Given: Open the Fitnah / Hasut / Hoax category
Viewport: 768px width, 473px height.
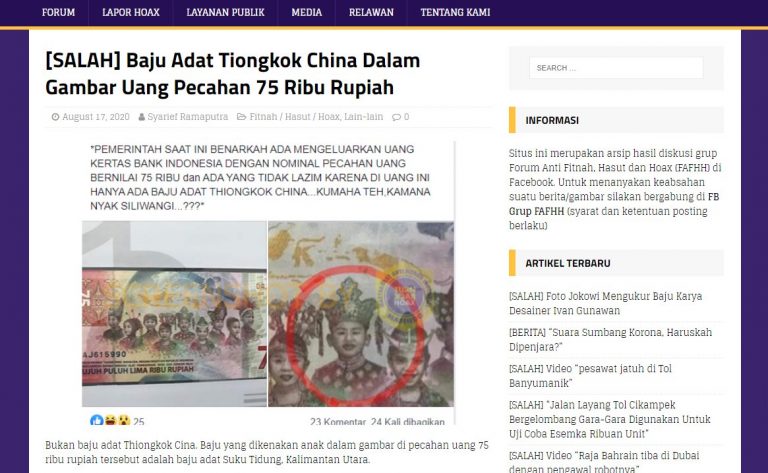Looking at the screenshot, I should (x=295, y=117).
